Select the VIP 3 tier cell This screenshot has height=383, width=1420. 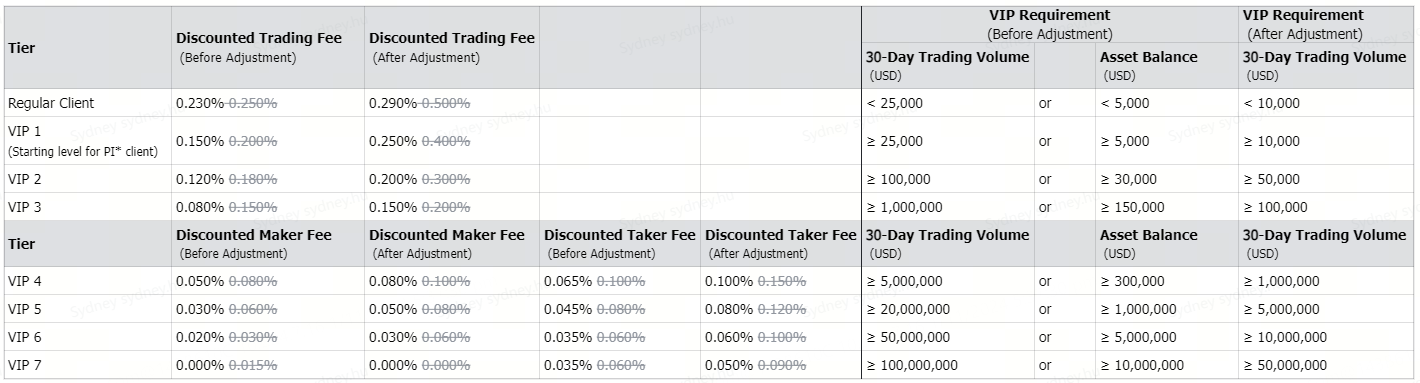click(x=87, y=207)
